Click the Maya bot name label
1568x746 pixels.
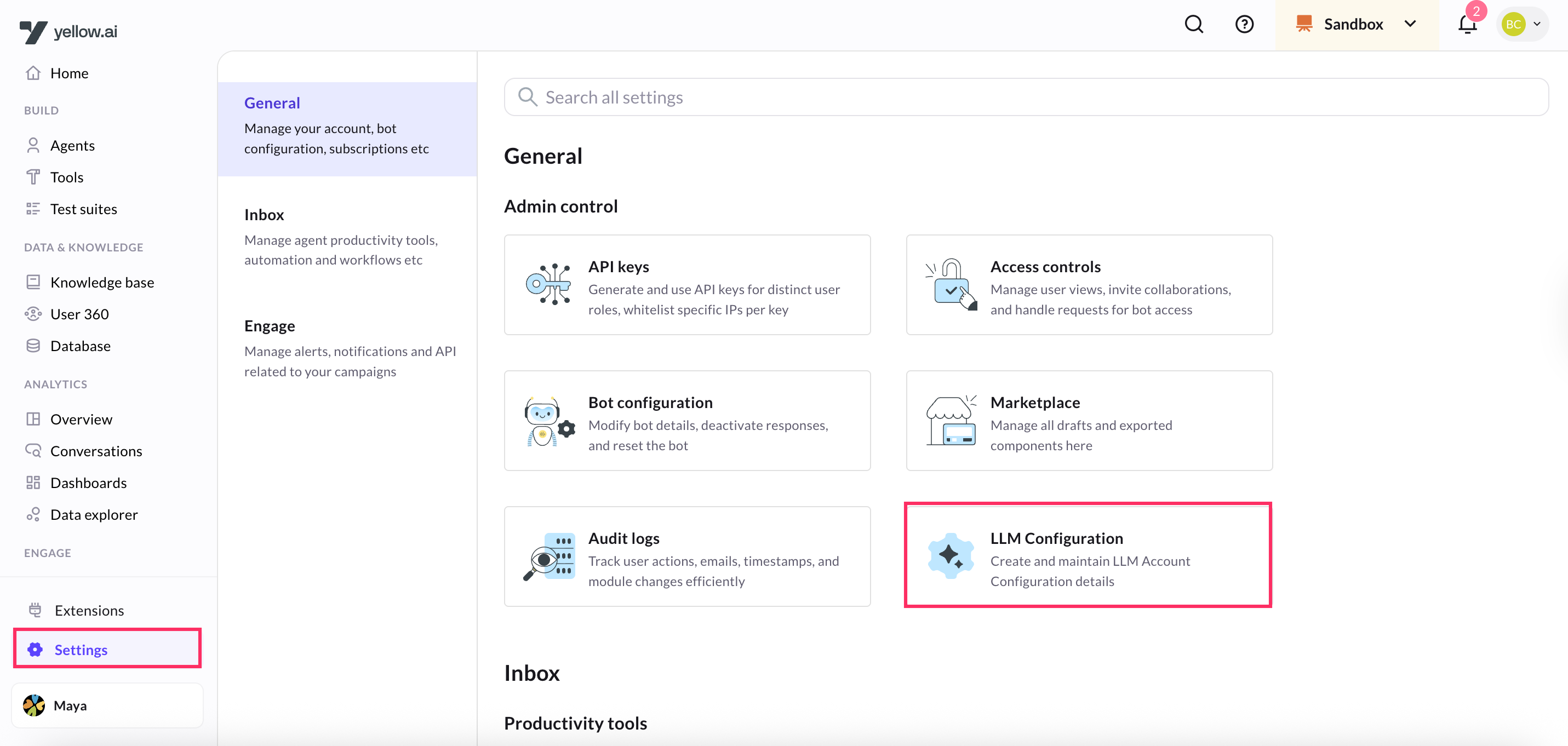coord(70,705)
